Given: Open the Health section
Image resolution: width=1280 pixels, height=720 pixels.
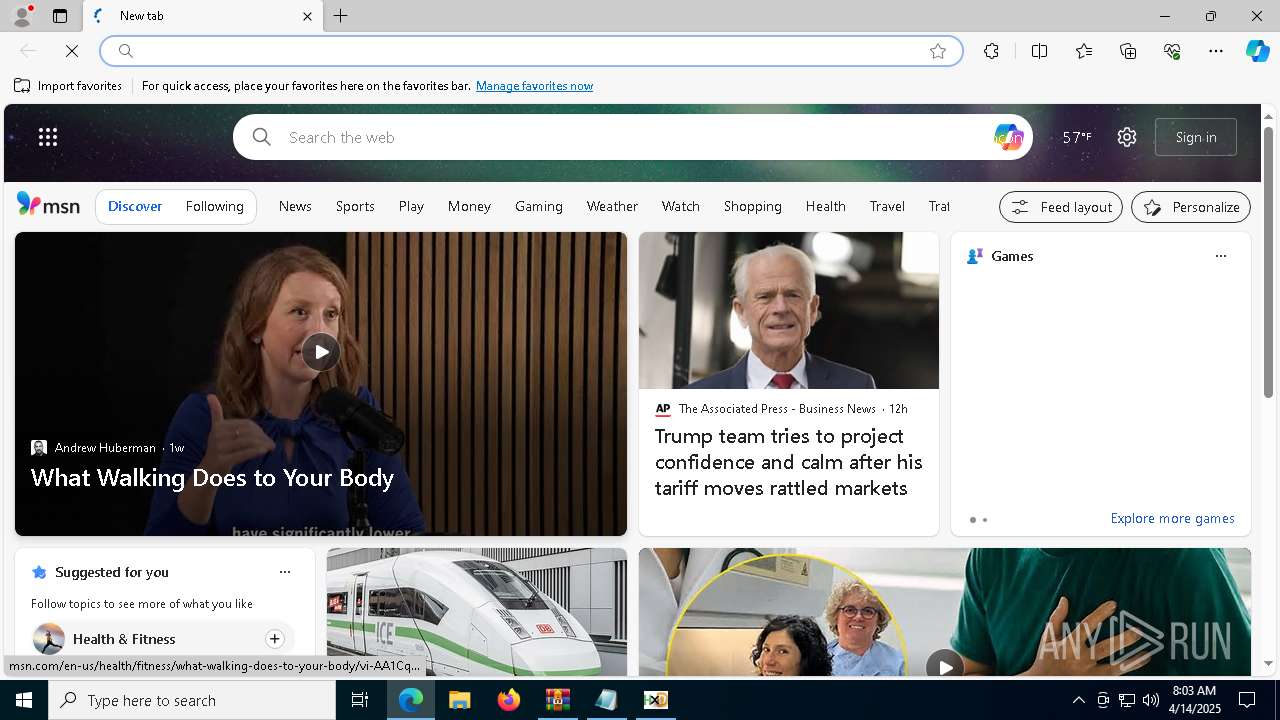Looking at the screenshot, I should pos(826,206).
